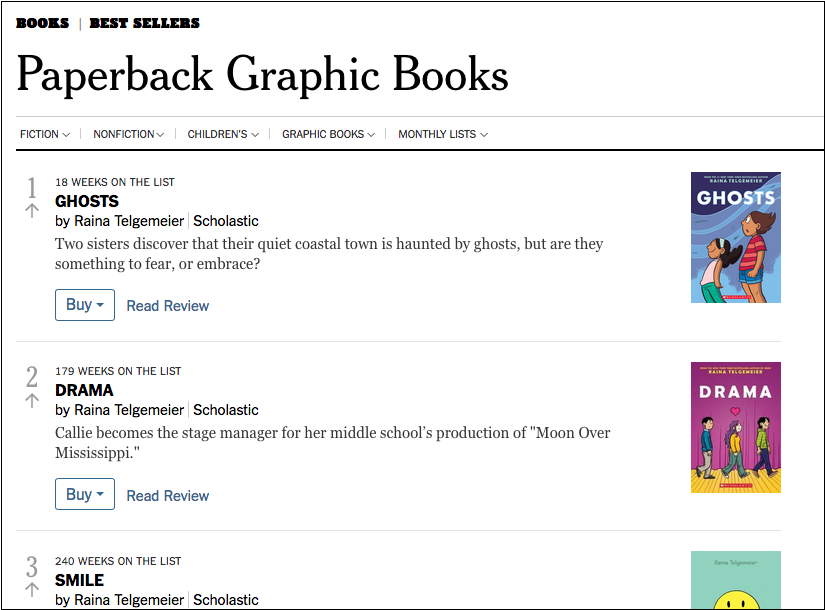Click the GHOSTS book title

pos(87,201)
